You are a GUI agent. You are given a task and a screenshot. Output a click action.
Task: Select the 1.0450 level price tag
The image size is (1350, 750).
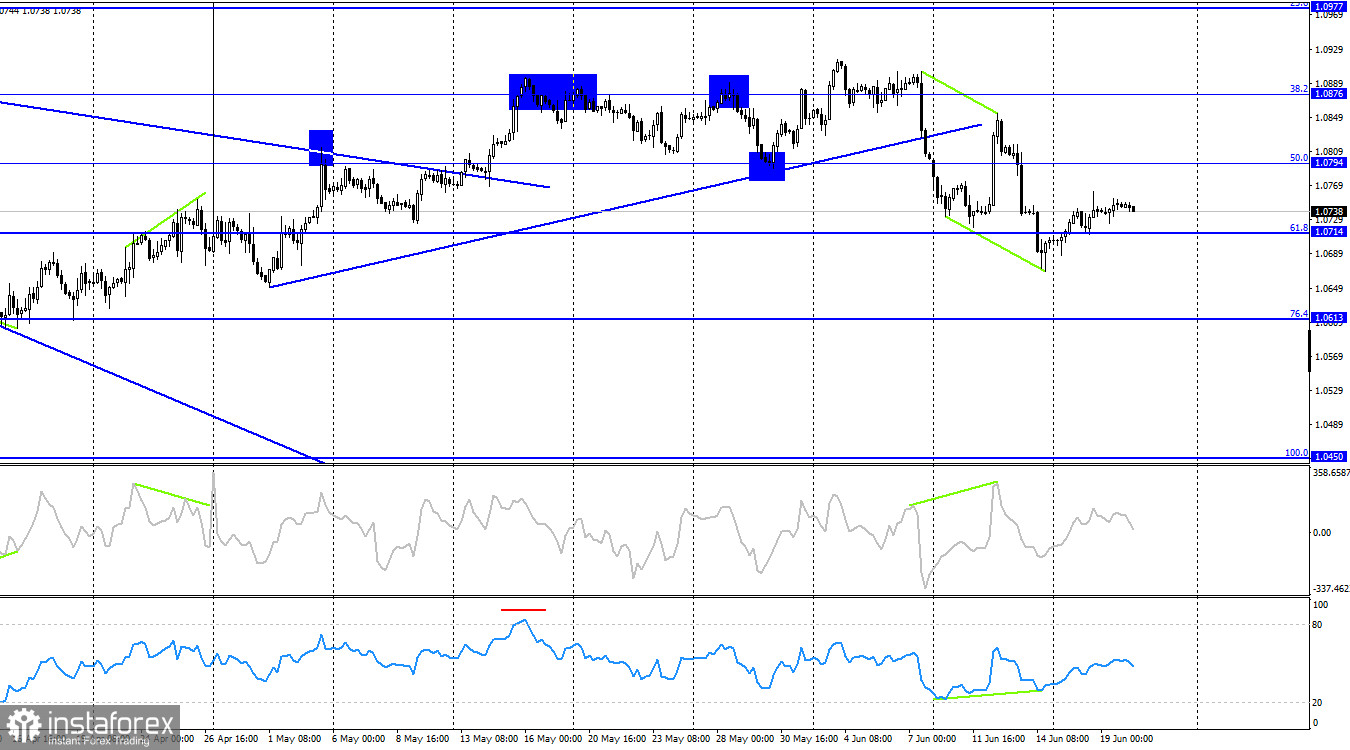(1329, 456)
